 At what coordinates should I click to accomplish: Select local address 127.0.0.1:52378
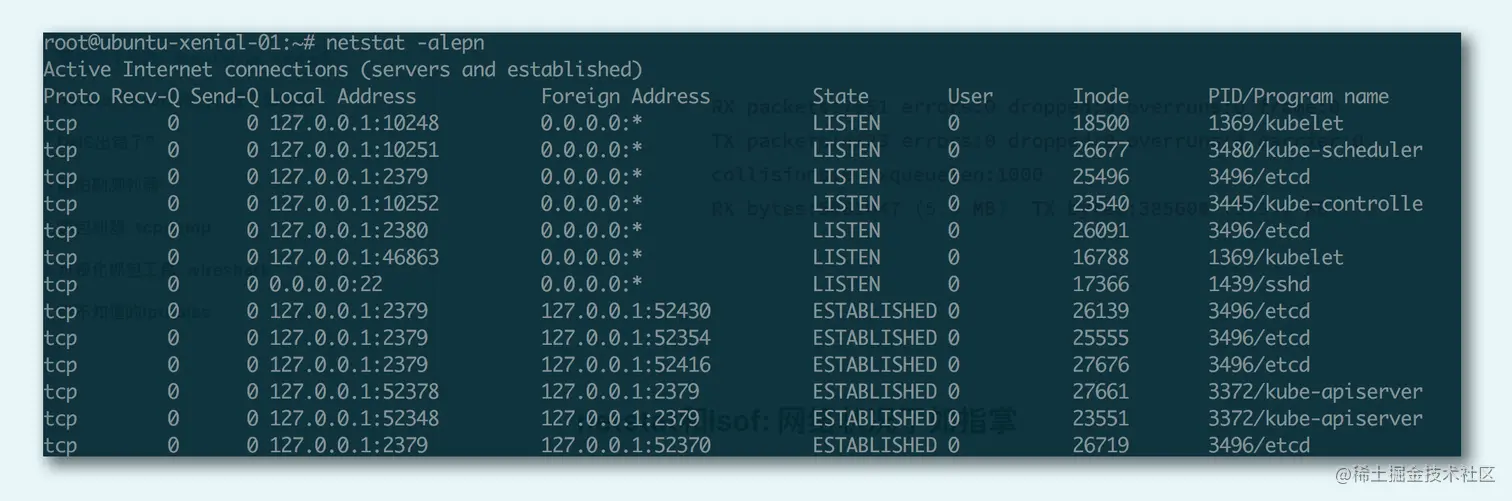coord(354,392)
